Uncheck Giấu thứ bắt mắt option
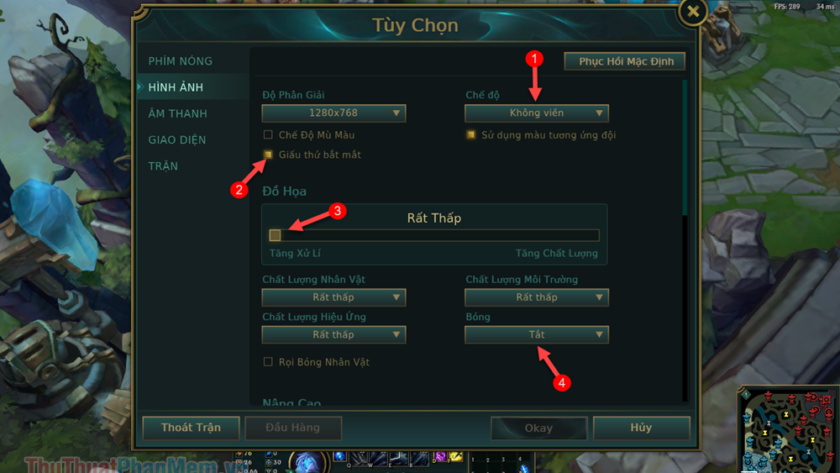This screenshot has height=473, width=840. tap(268, 154)
